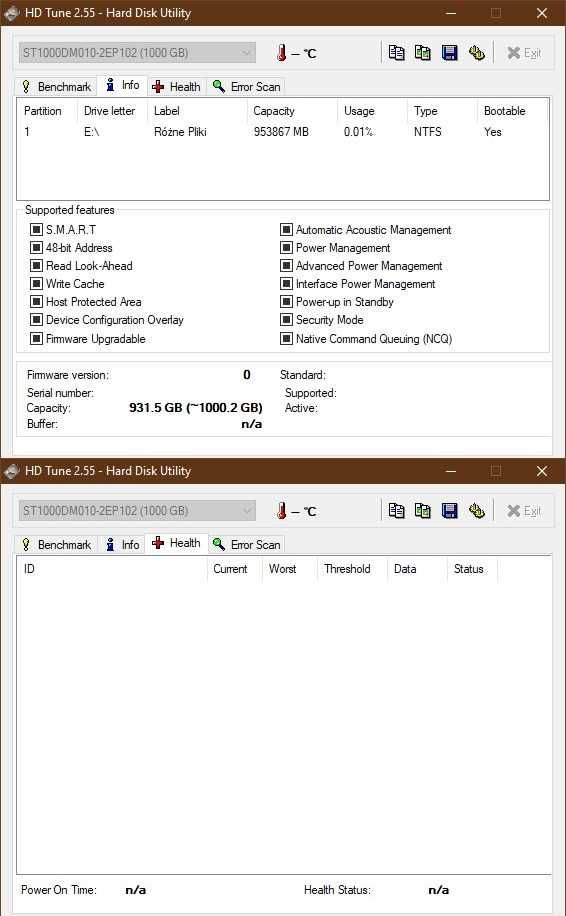Open the Info tab in bottom window

tap(122, 544)
